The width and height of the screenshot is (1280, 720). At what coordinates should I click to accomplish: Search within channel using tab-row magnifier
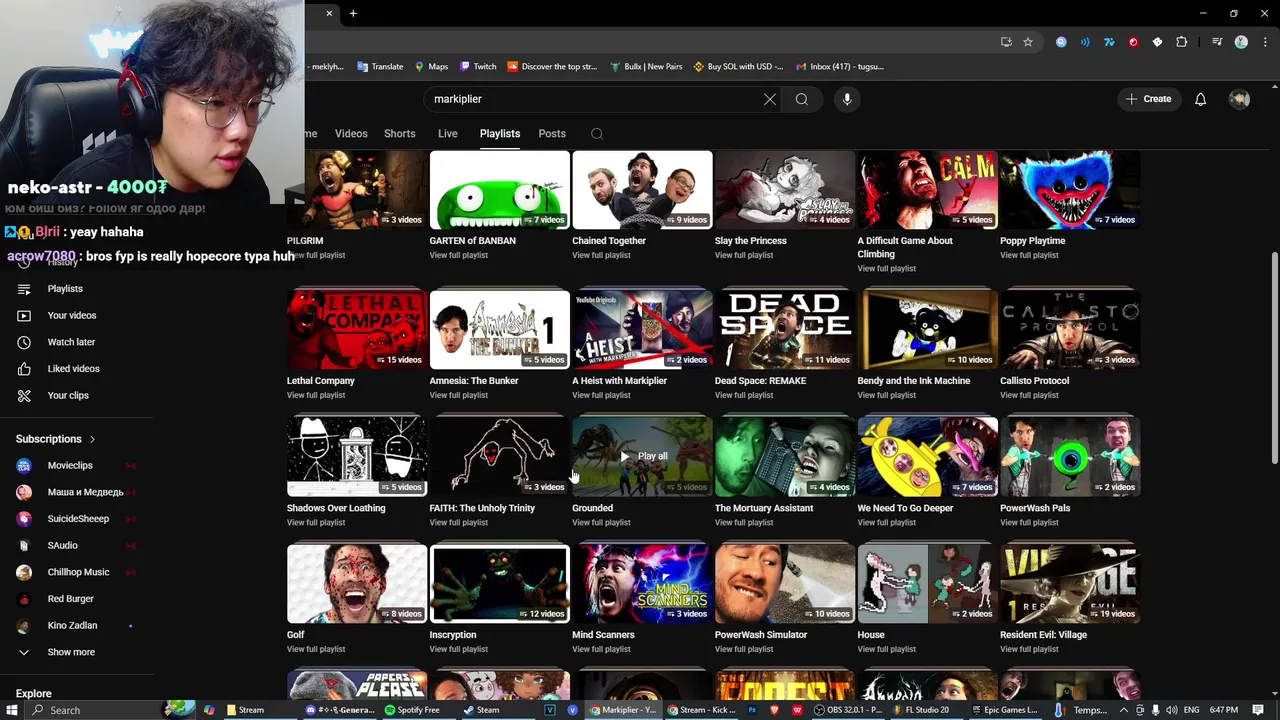tap(597, 134)
